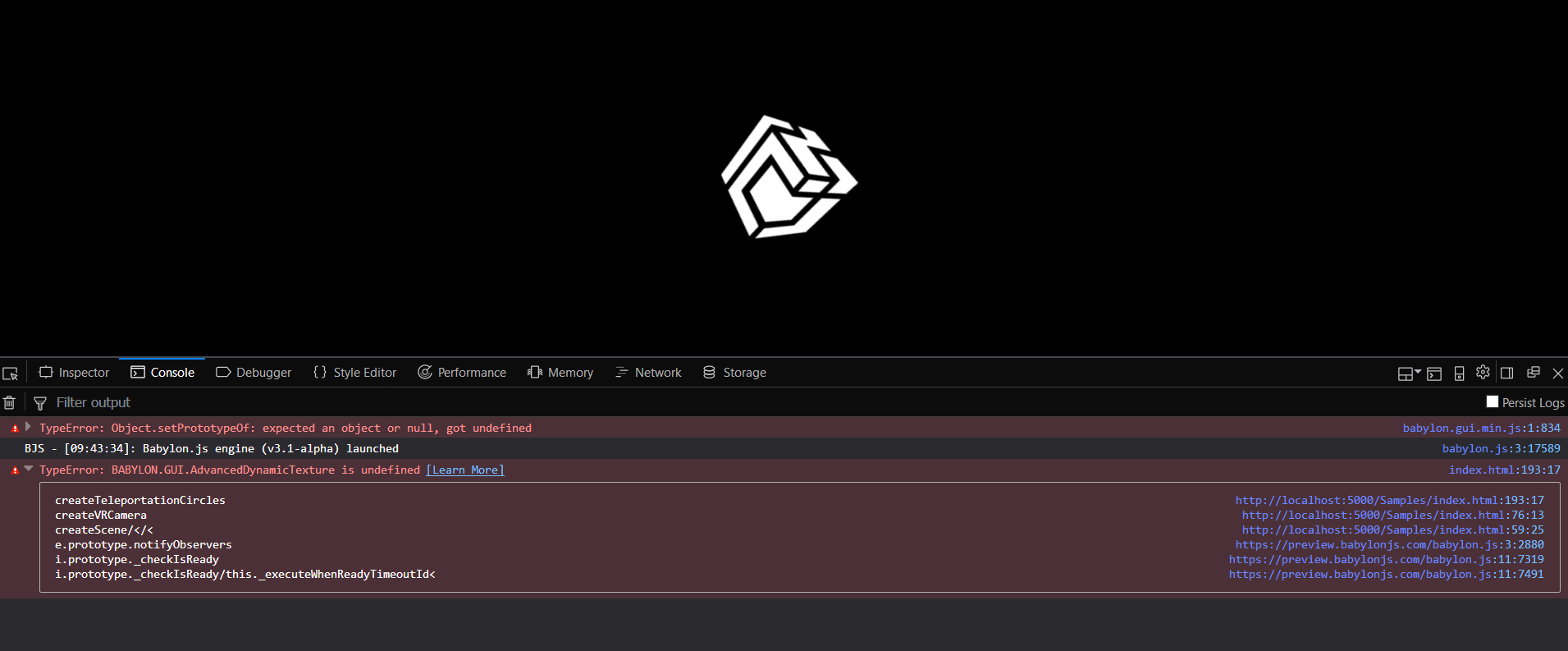Close the developer tools panel

tap(1557, 373)
